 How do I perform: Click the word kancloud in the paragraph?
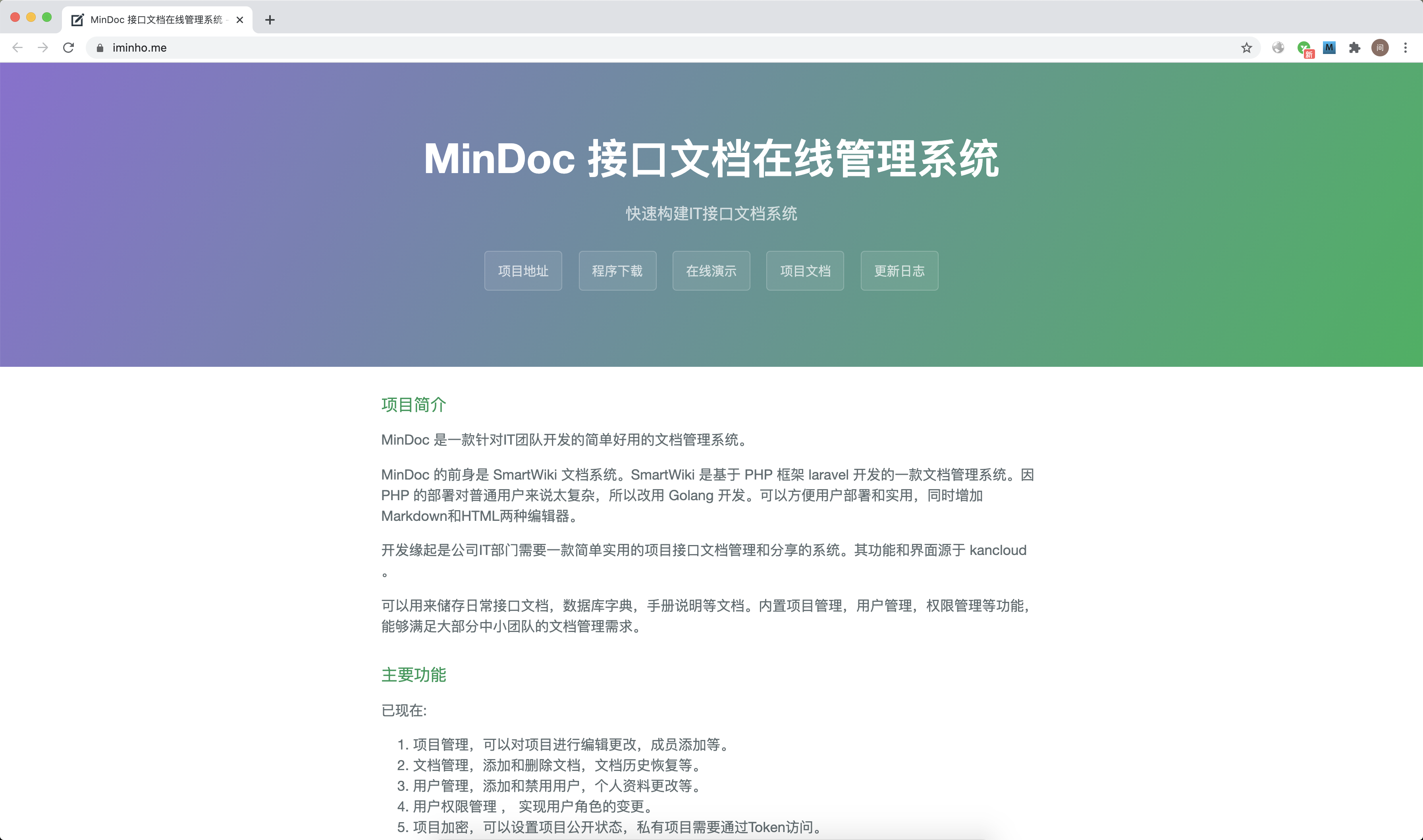tap(998, 550)
